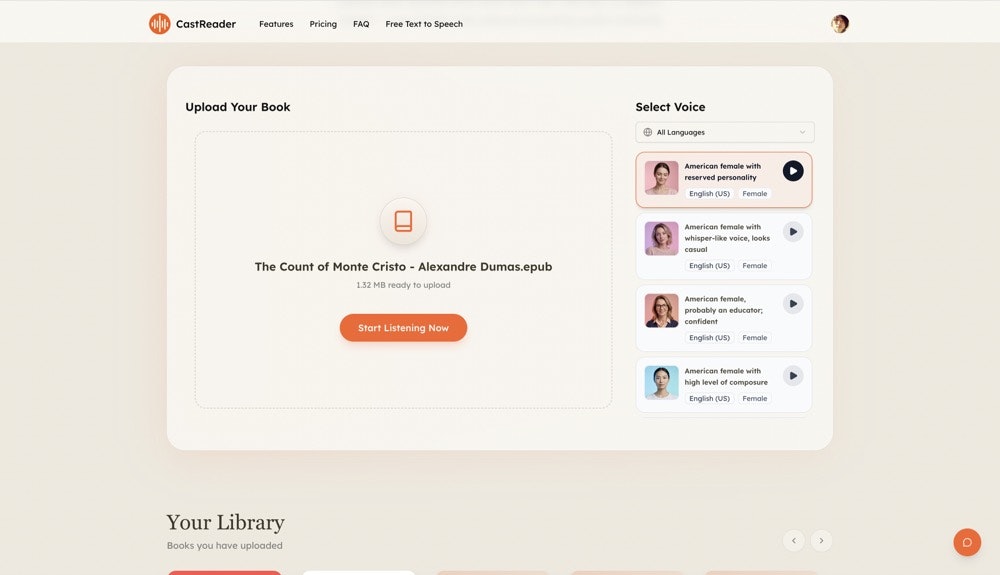Click the Select Voice heading
Viewport: 1000px width, 575px height.
coord(670,107)
